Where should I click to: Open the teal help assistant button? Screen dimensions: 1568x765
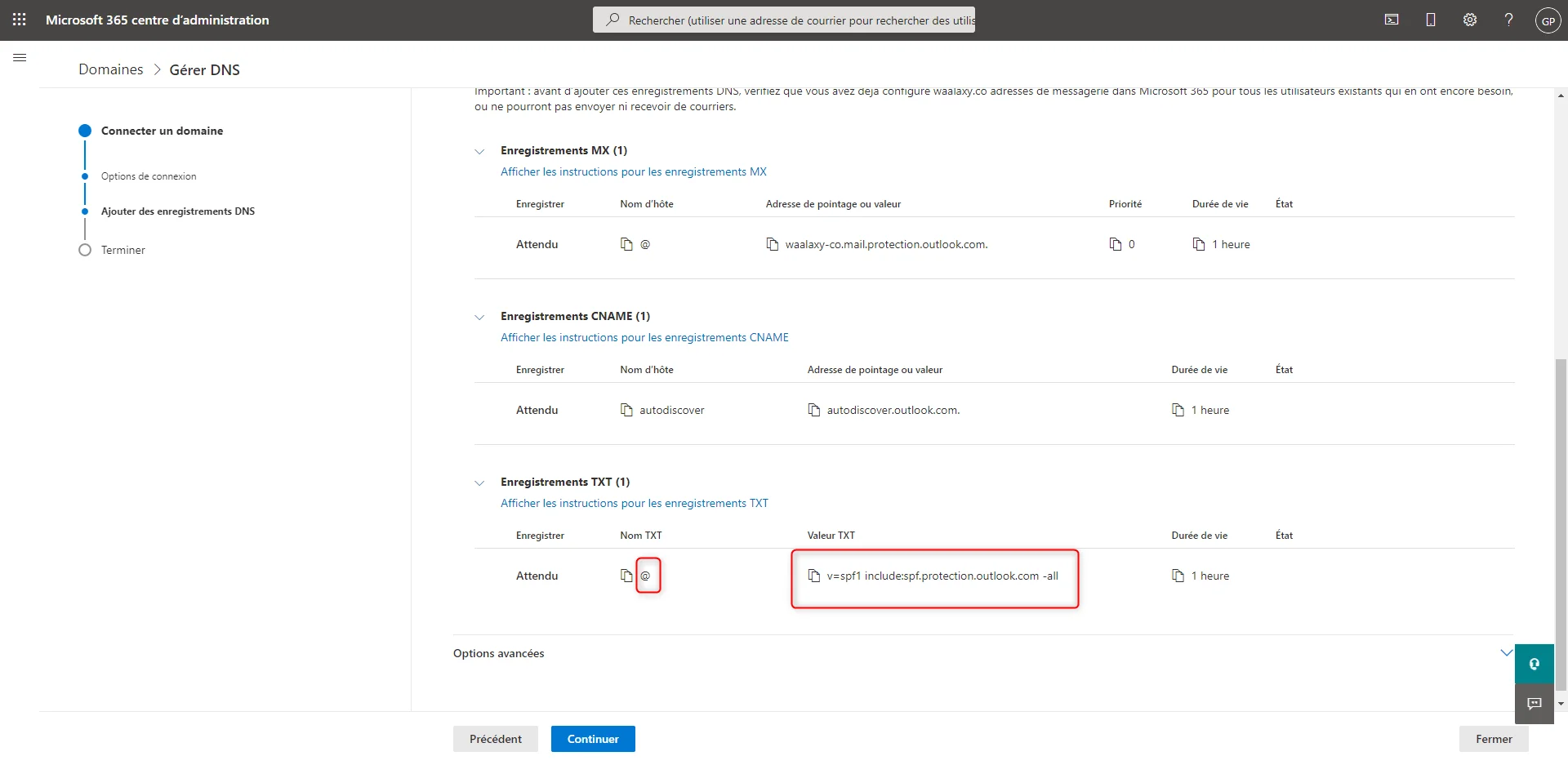1535,664
